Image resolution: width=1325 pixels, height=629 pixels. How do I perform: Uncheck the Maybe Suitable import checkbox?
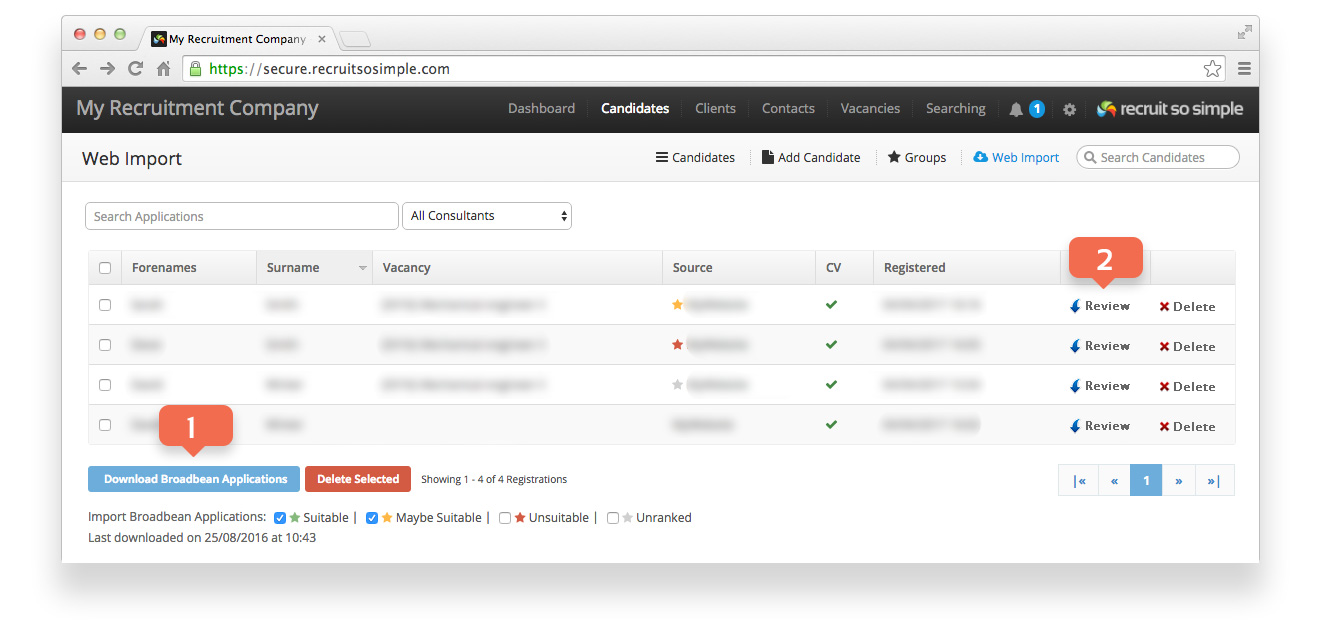pyautogui.click(x=372, y=518)
